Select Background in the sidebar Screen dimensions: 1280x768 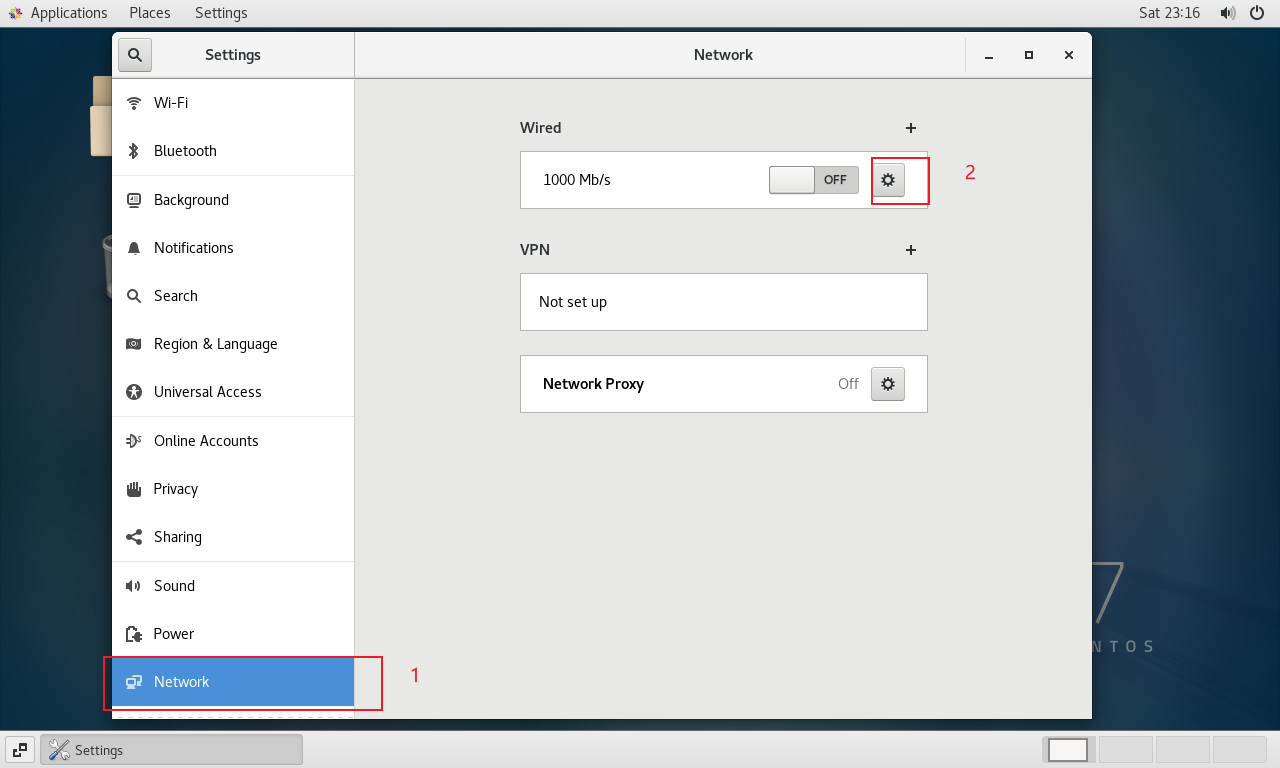[x=191, y=200]
